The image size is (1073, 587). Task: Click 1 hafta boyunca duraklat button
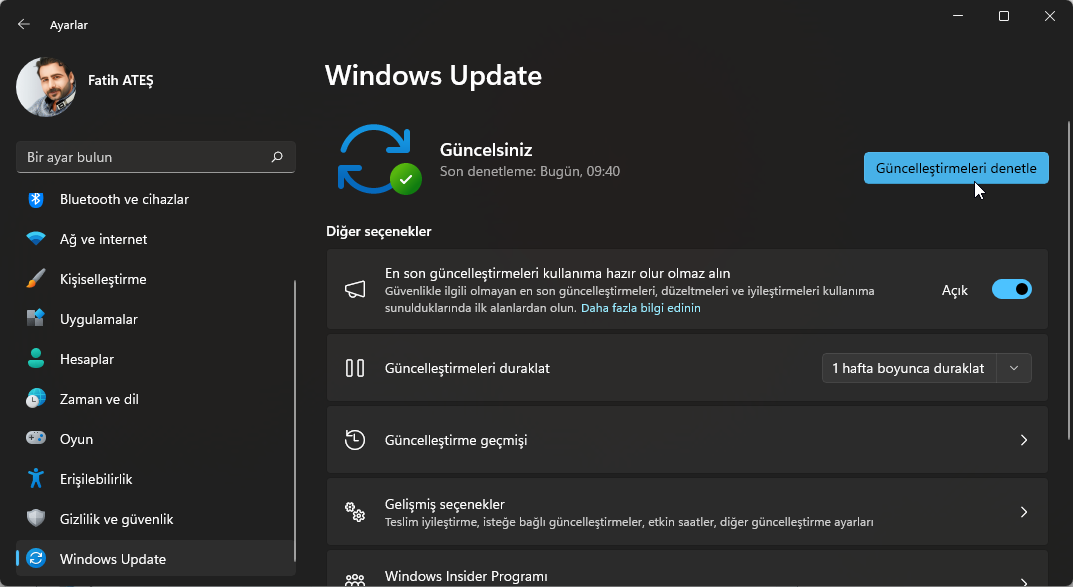point(908,368)
